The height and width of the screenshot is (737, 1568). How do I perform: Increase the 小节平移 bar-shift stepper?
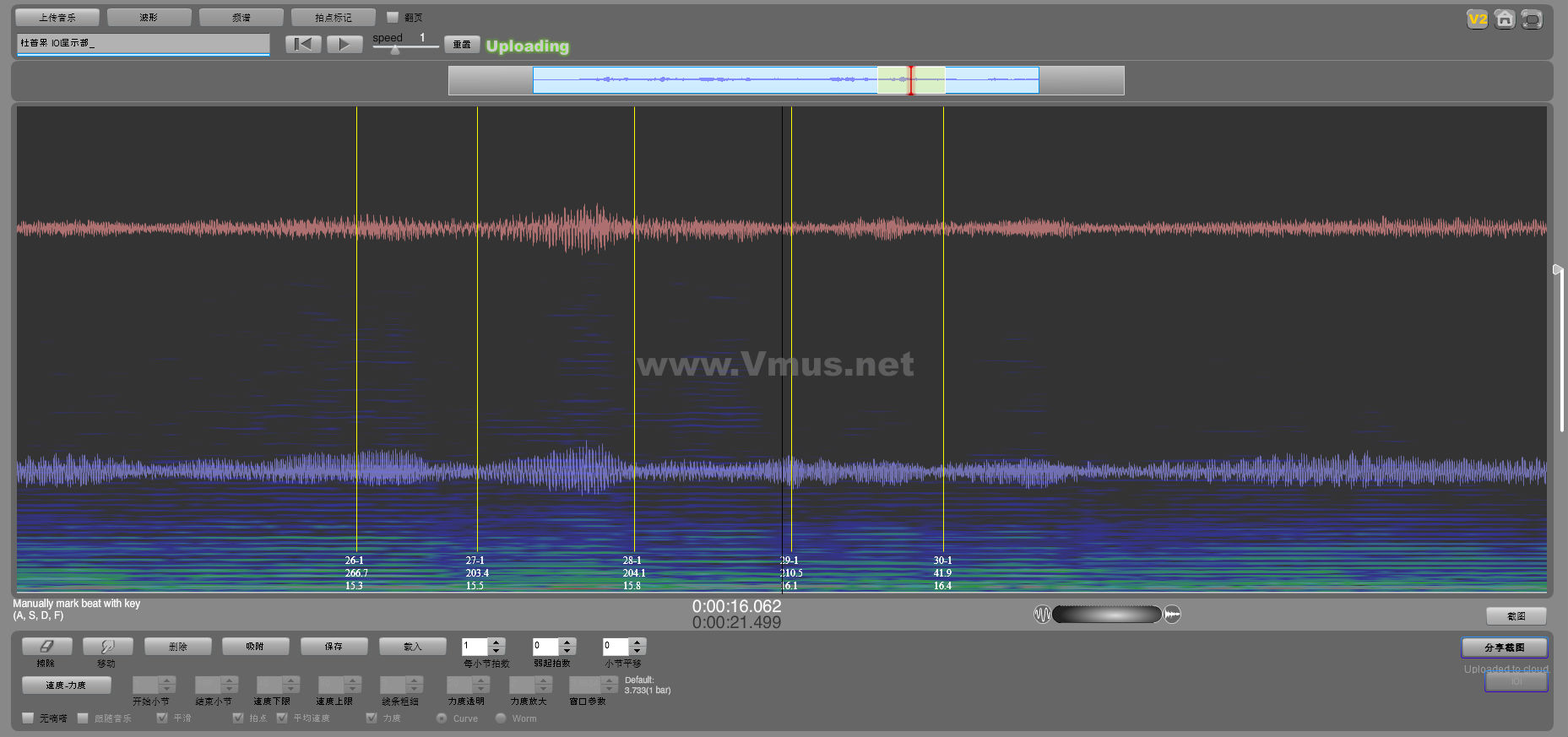638,642
